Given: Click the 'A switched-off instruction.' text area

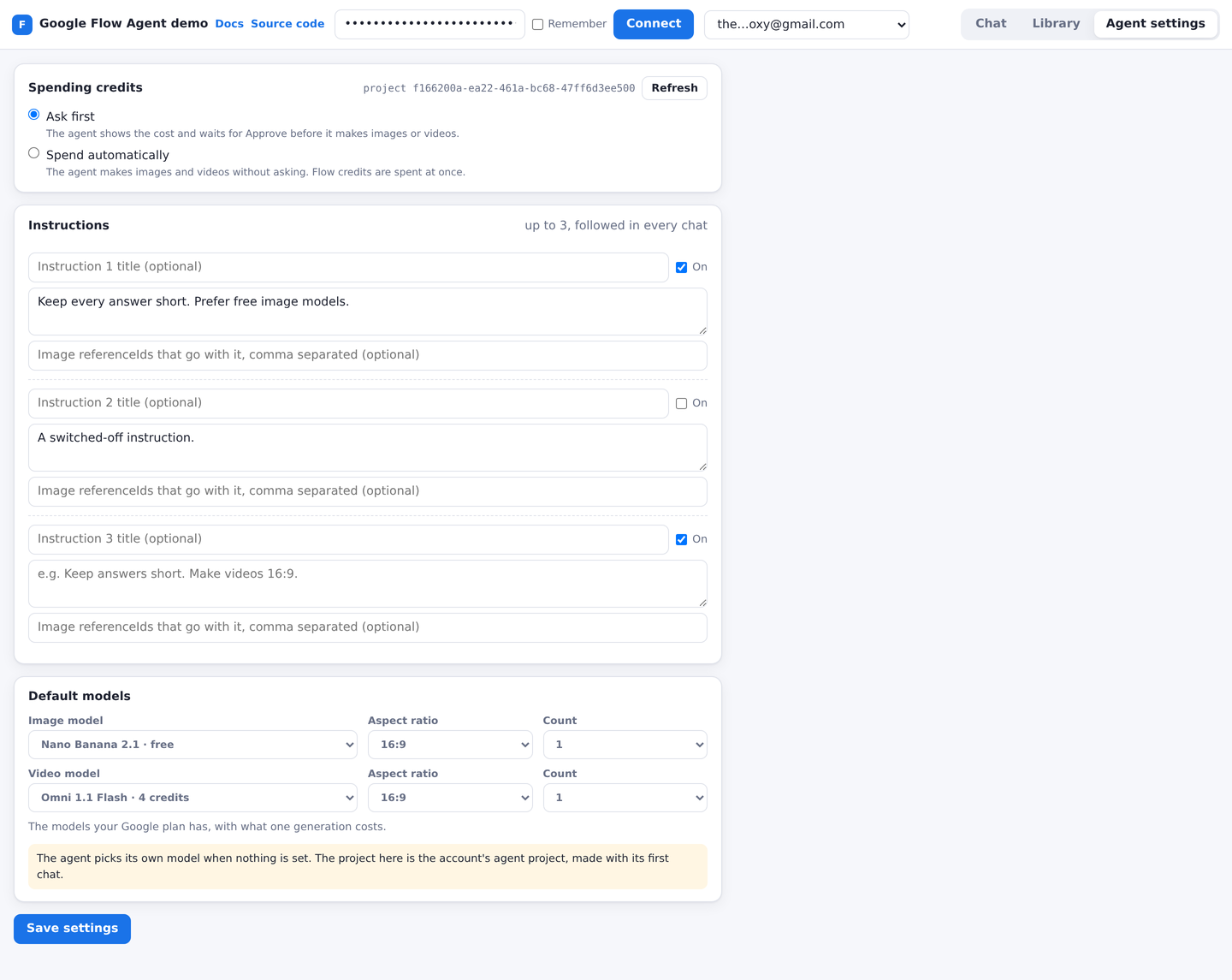Looking at the screenshot, I should (x=368, y=448).
